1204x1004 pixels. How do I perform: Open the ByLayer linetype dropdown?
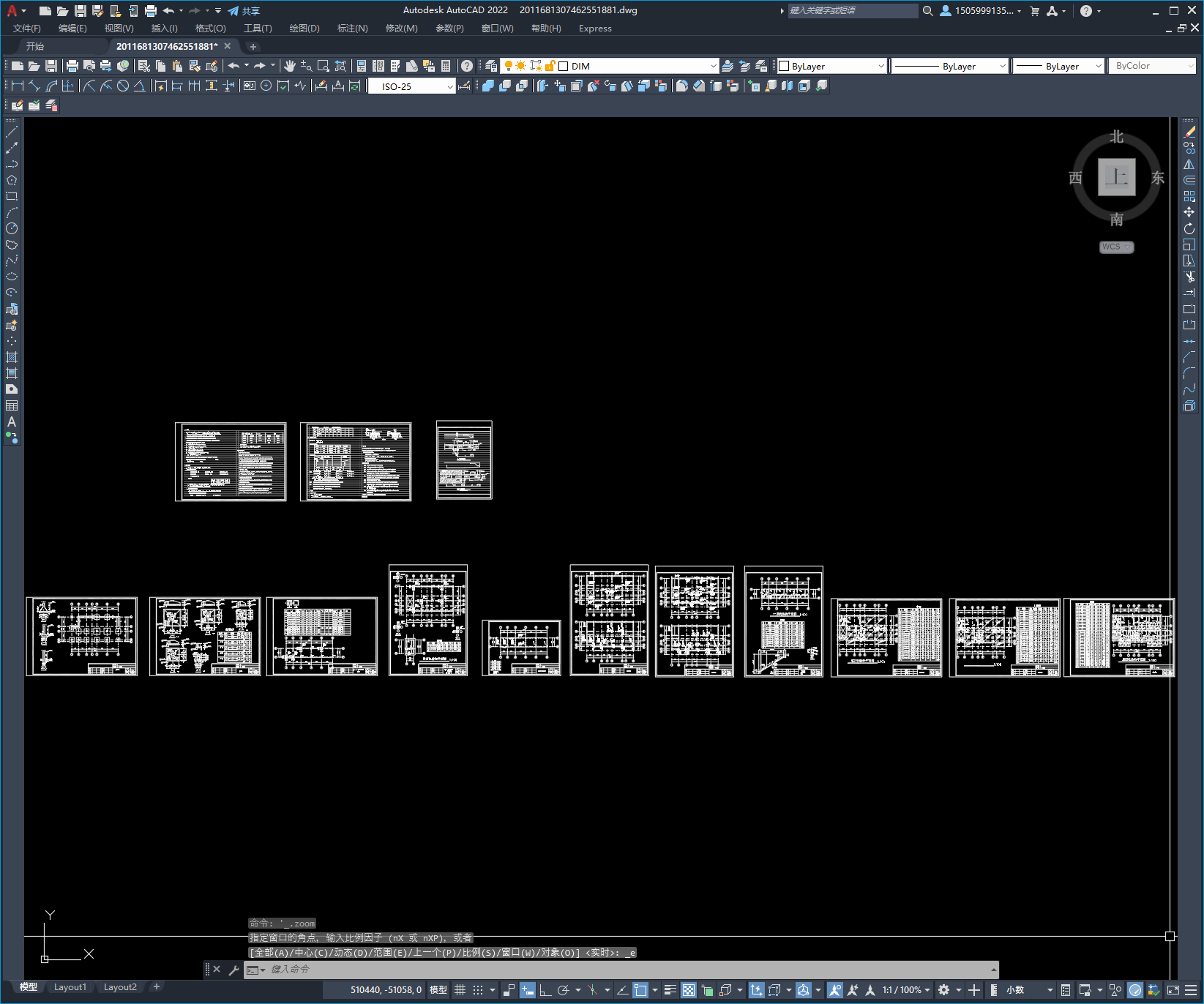[x=1003, y=66]
